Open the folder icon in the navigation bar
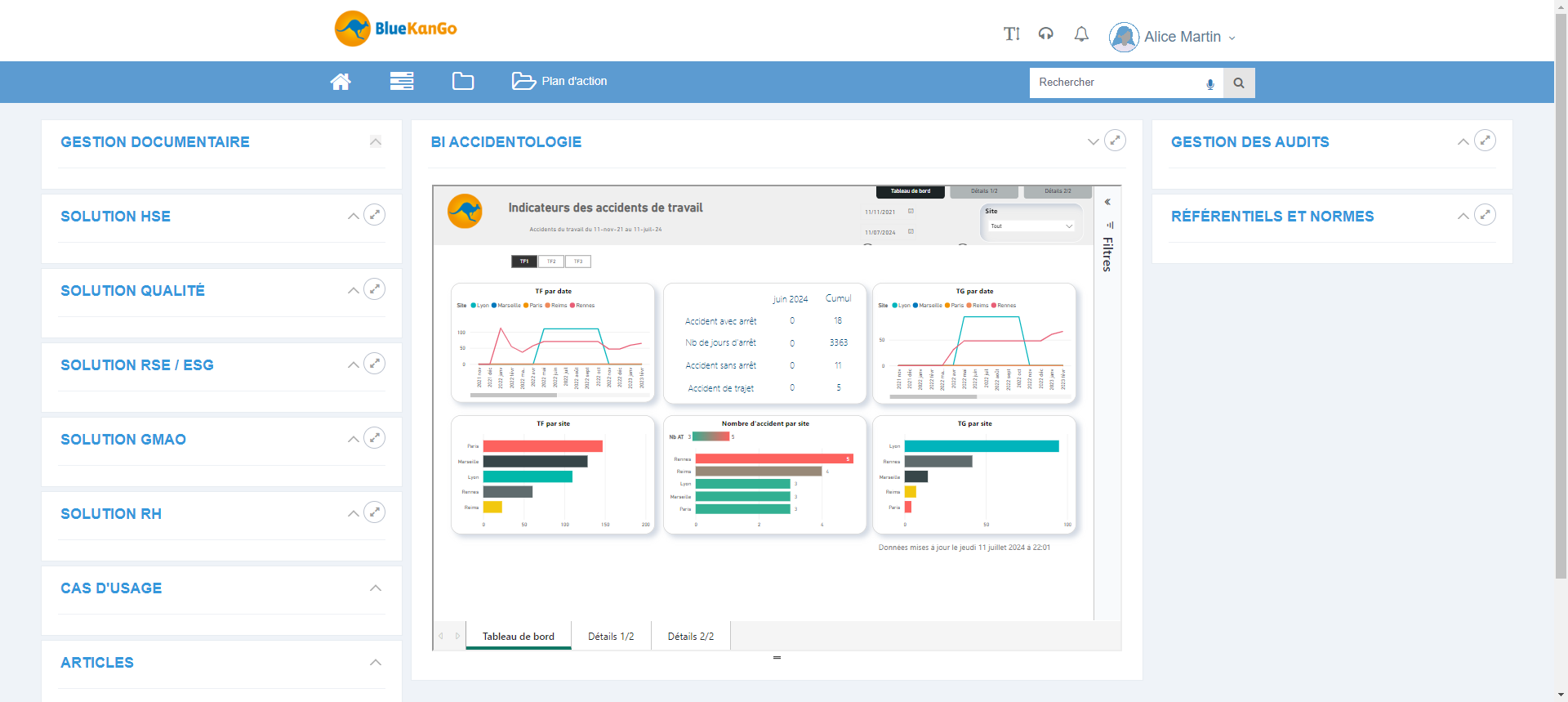This screenshot has height=702, width=1568. 463,81
